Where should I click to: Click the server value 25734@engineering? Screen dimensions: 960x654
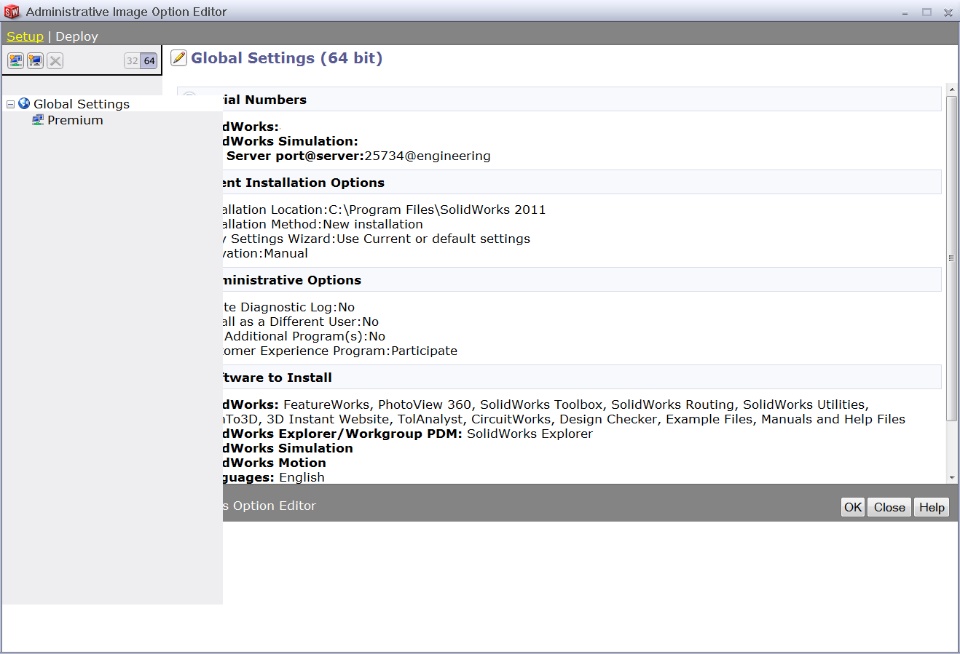pos(427,156)
